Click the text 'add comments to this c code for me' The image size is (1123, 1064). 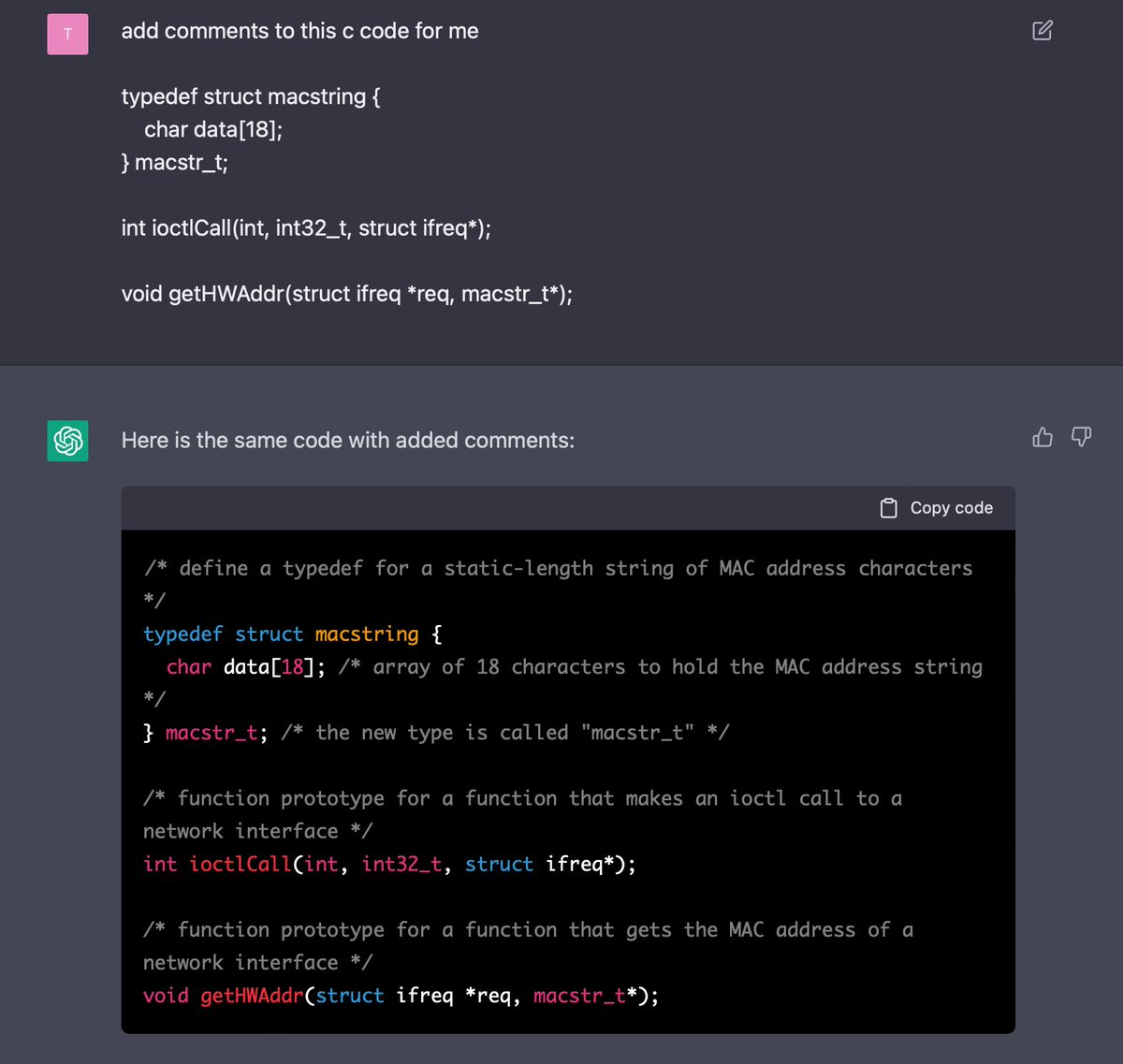click(x=299, y=31)
